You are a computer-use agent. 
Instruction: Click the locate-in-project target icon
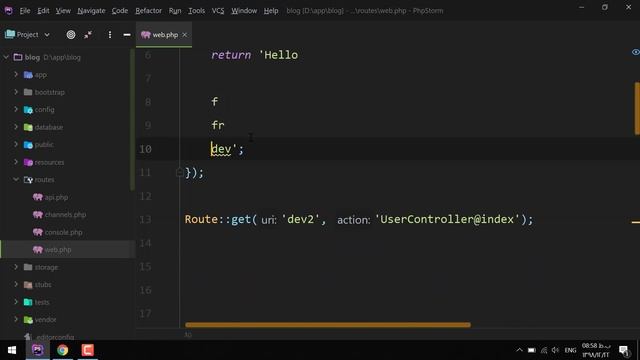point(71,35)
